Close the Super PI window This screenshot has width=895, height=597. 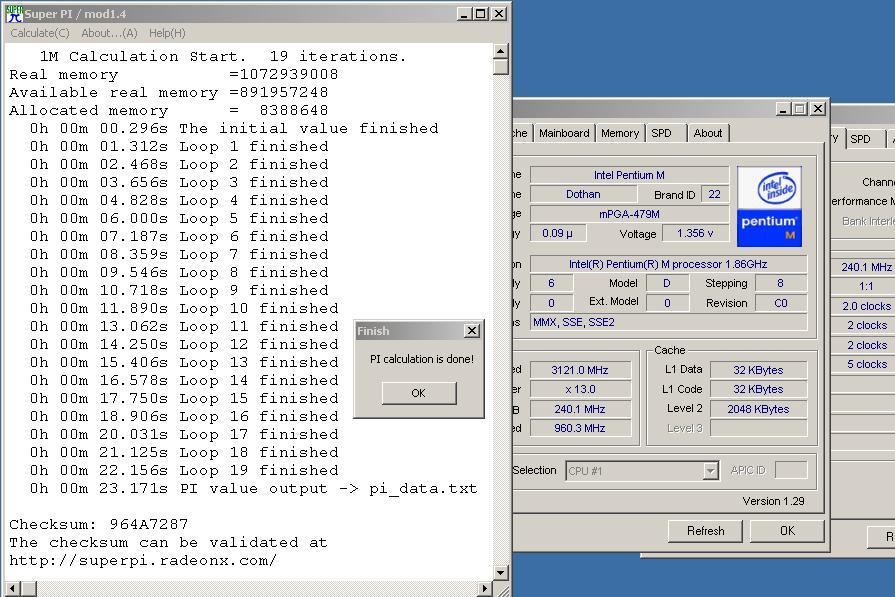[x=499, y=14]
